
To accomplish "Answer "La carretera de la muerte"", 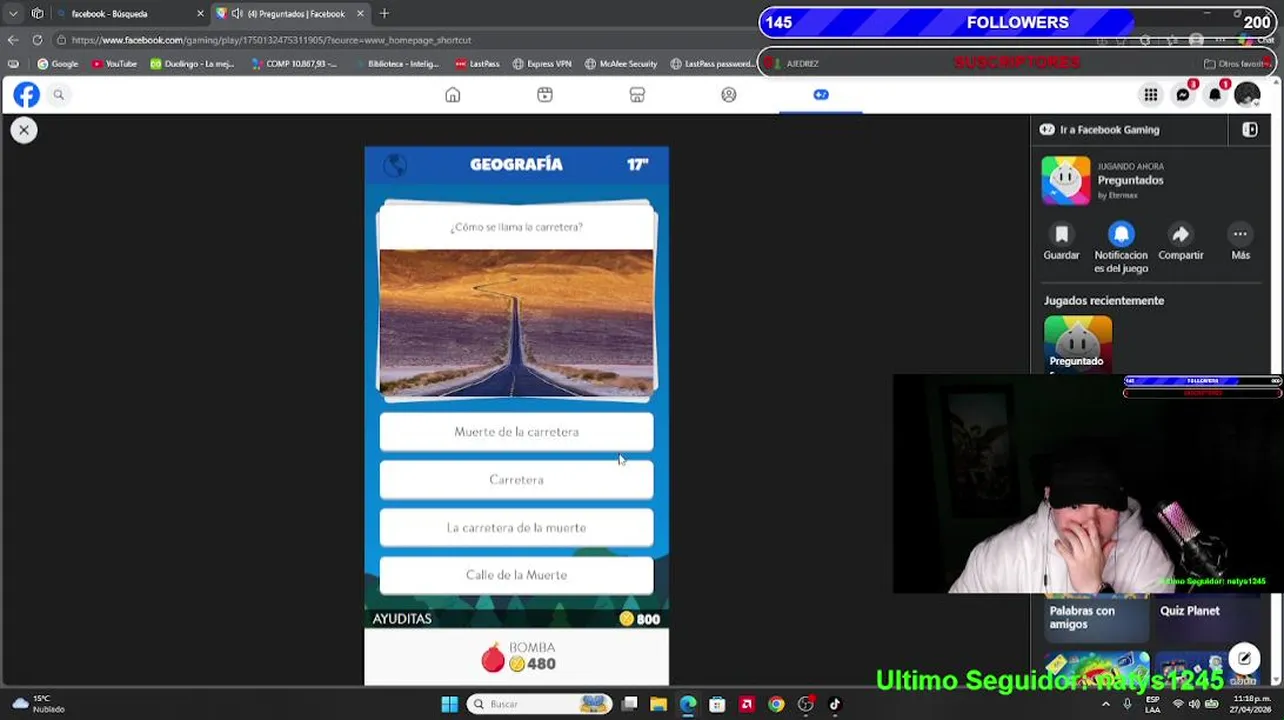I will click(x=516, y=528).
